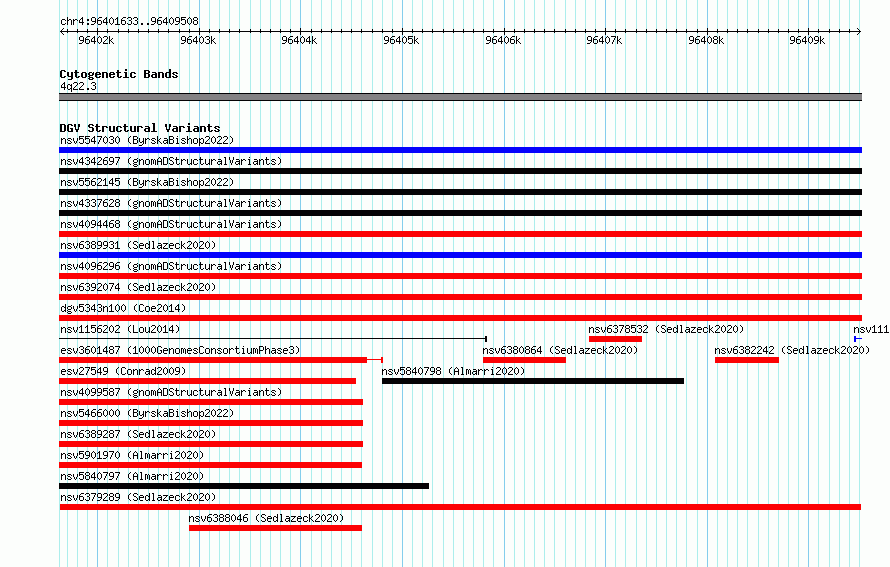Viewport: 890px width, 567px height.
Task: Click the nsv6389287 (Sedlazeck2020) label
Action: point(138,434)
